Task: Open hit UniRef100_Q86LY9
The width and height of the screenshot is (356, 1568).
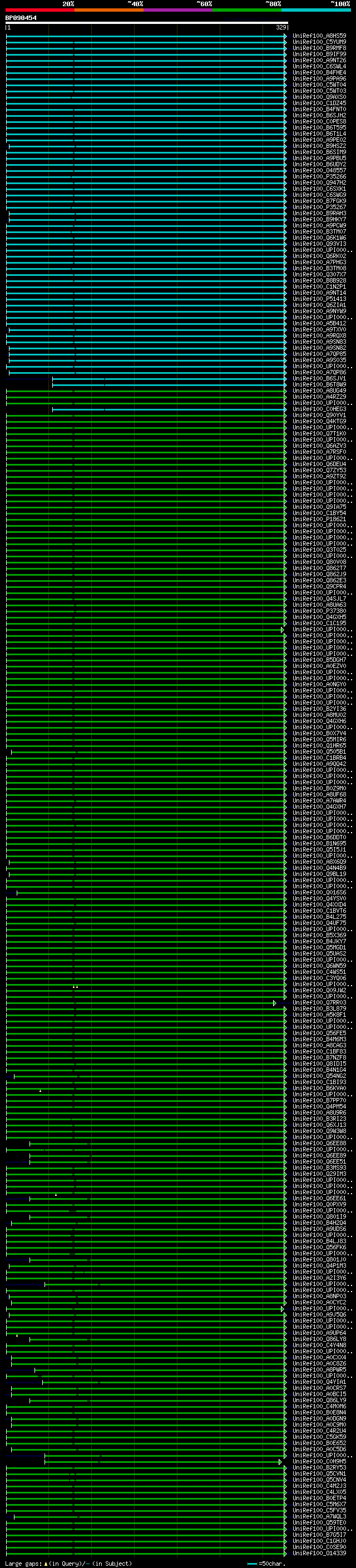Action: [x=319, y=1400]
